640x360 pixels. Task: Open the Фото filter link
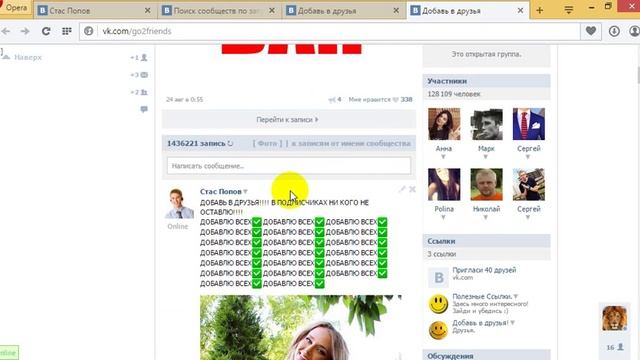pos(267,143)
